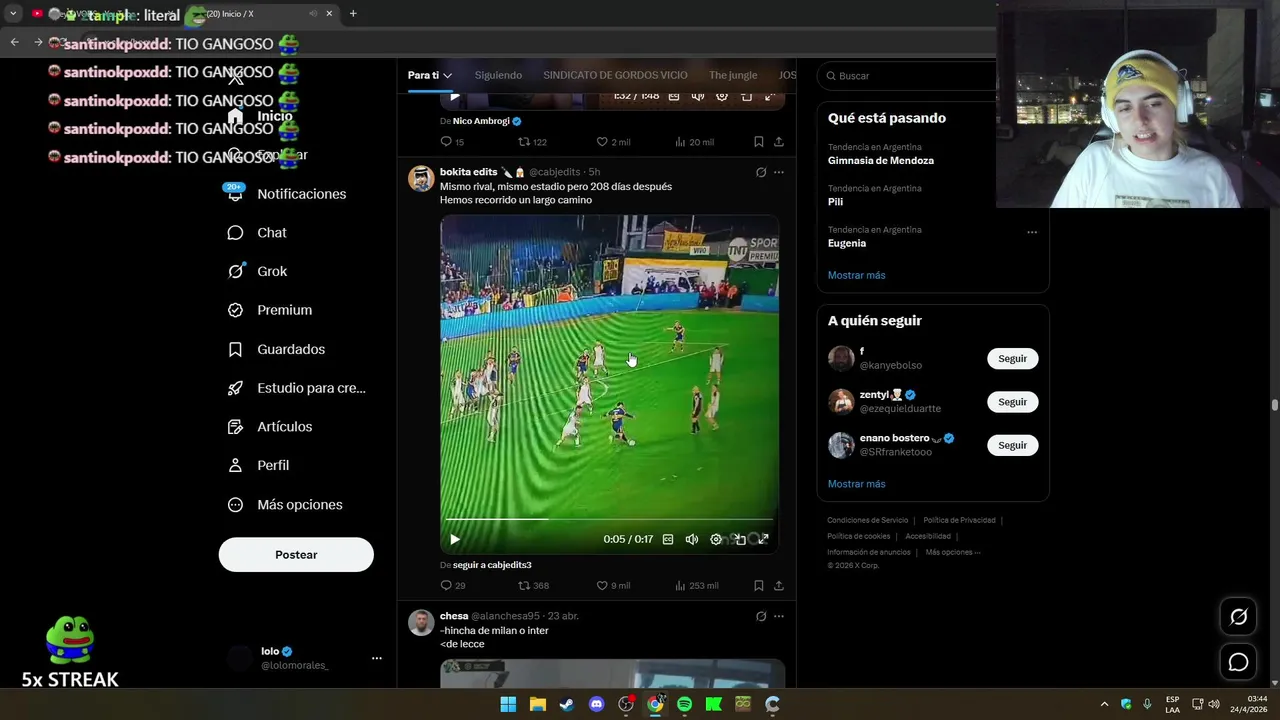This screenshot has height=720, width=1280.
Task: Open chesa profile avatar
Action: [x=421, y=623]
